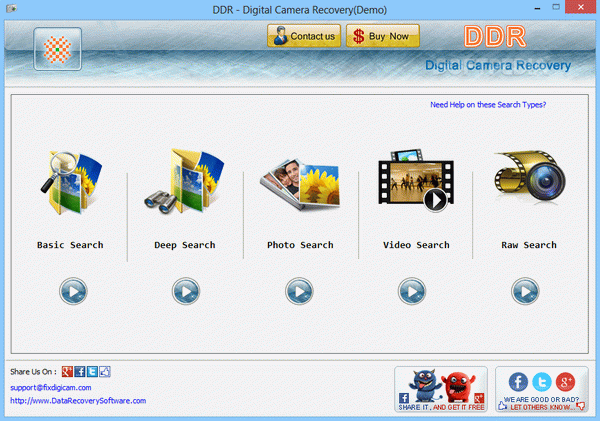Screen dimensions: 600x421
Task: Start Photo Search with its play button
Action: (x=299, y=291)
